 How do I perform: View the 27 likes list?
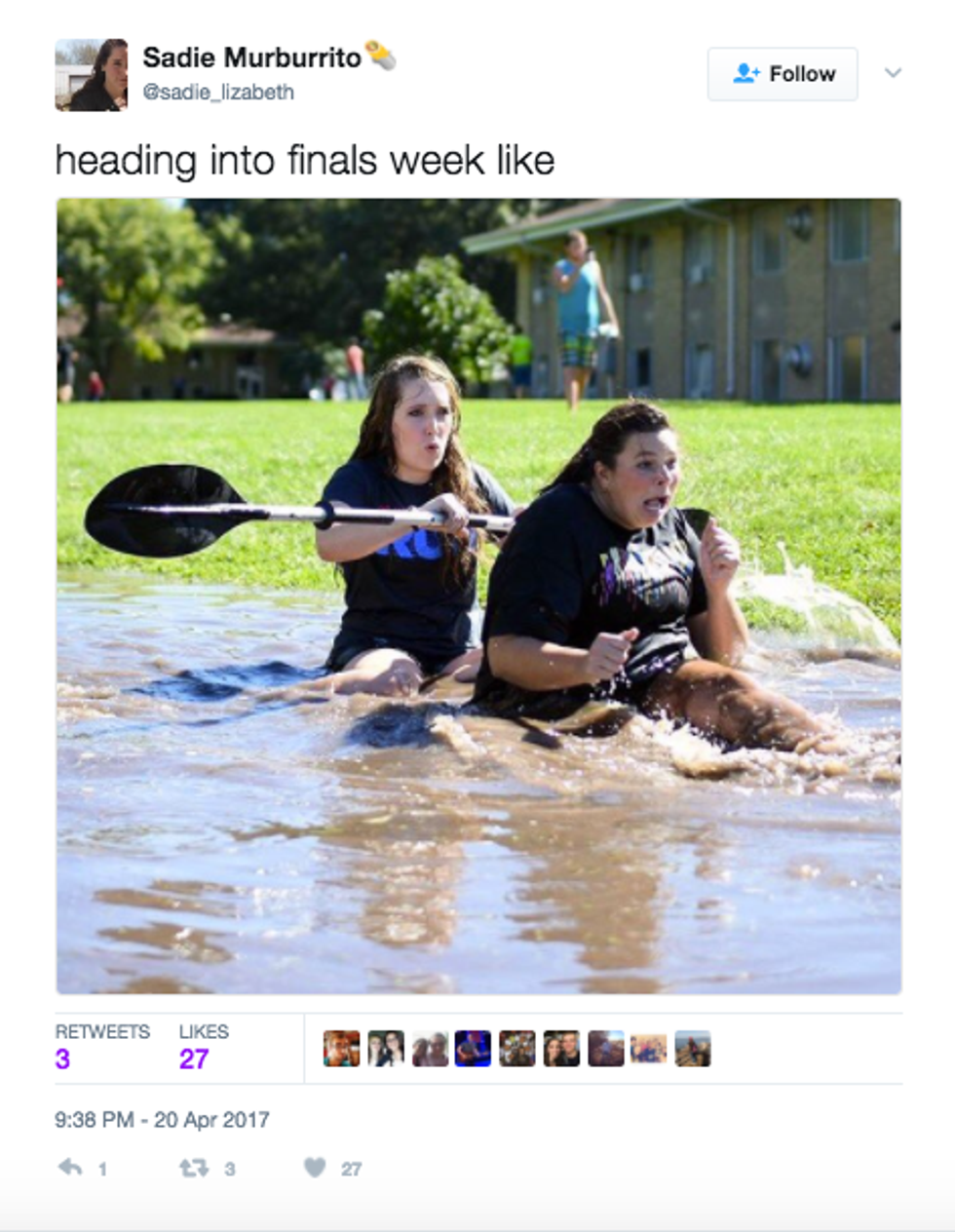pos(204,1047)
